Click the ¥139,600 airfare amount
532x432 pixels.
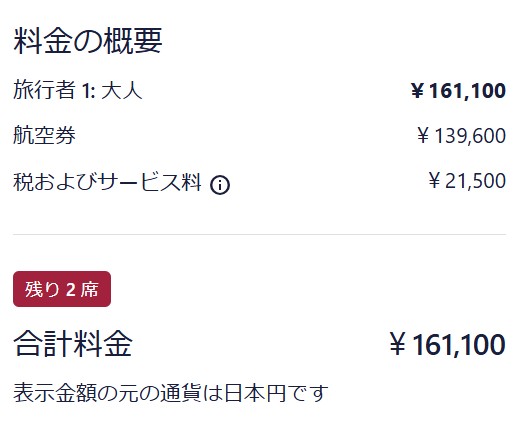coord(462,136)
